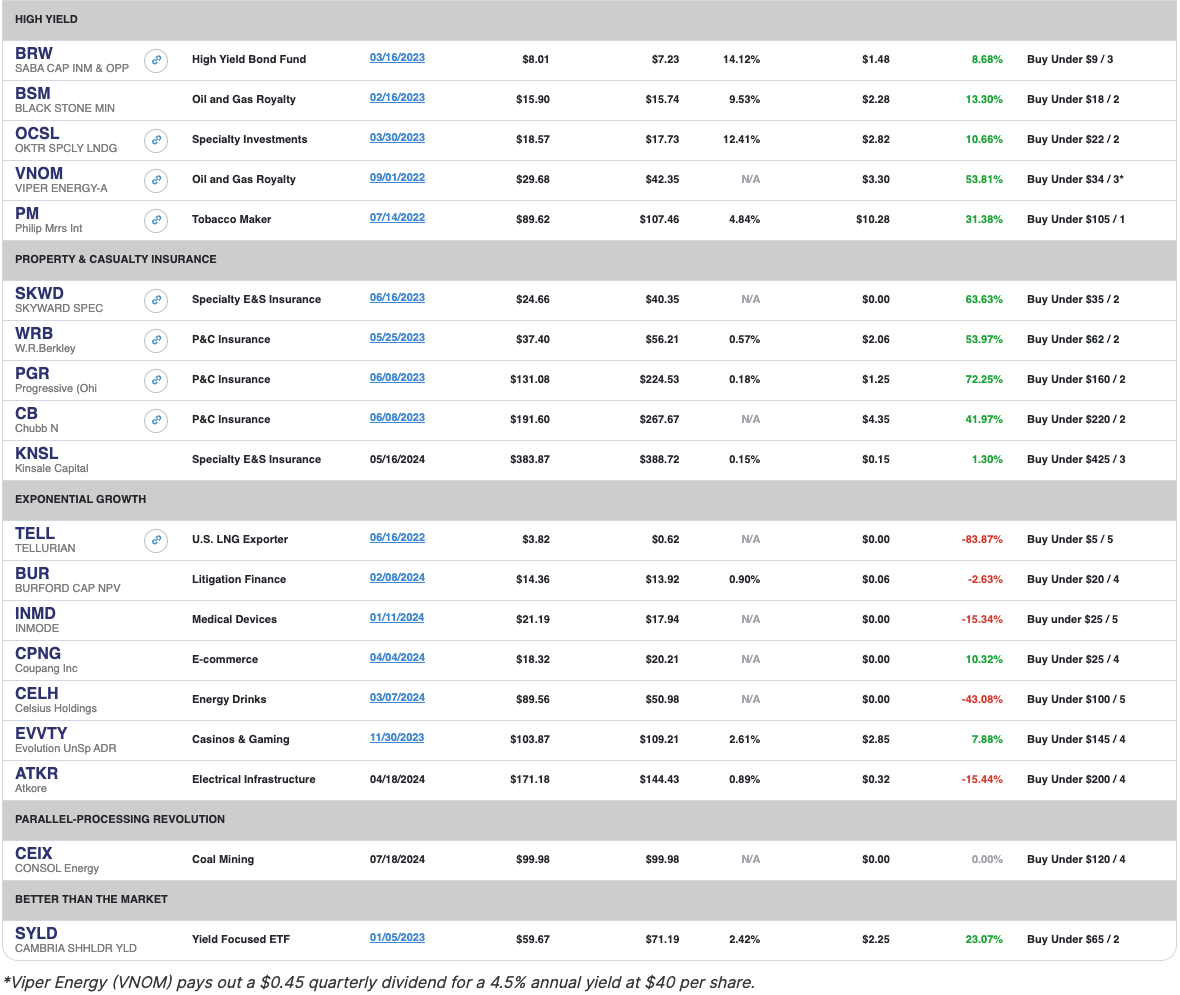Click the link icon beside PGR
The height and width of the screenshot is (995, 1180).
156,380
